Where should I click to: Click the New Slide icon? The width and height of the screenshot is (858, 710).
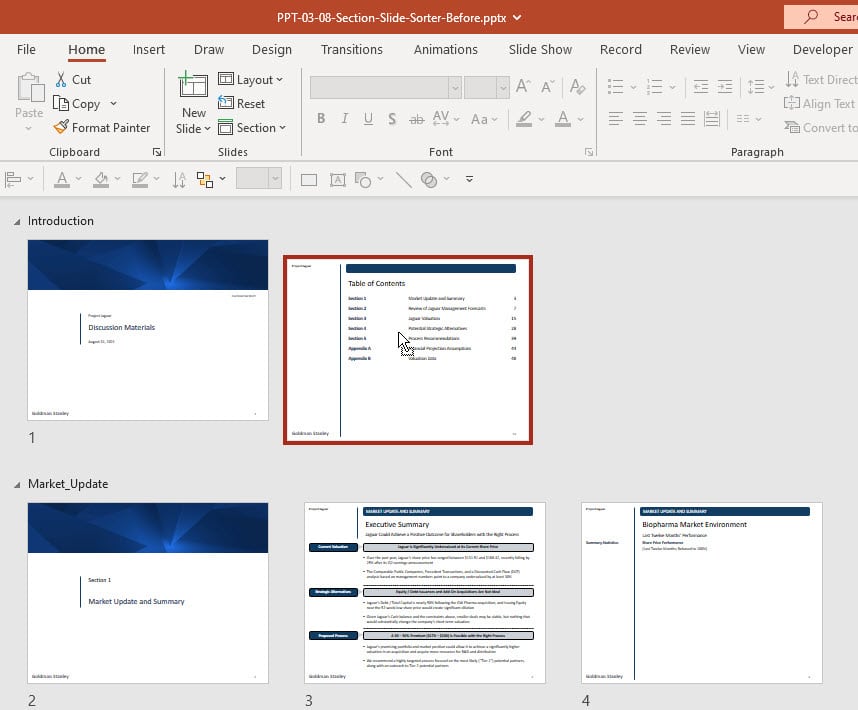tap(193, 87)
